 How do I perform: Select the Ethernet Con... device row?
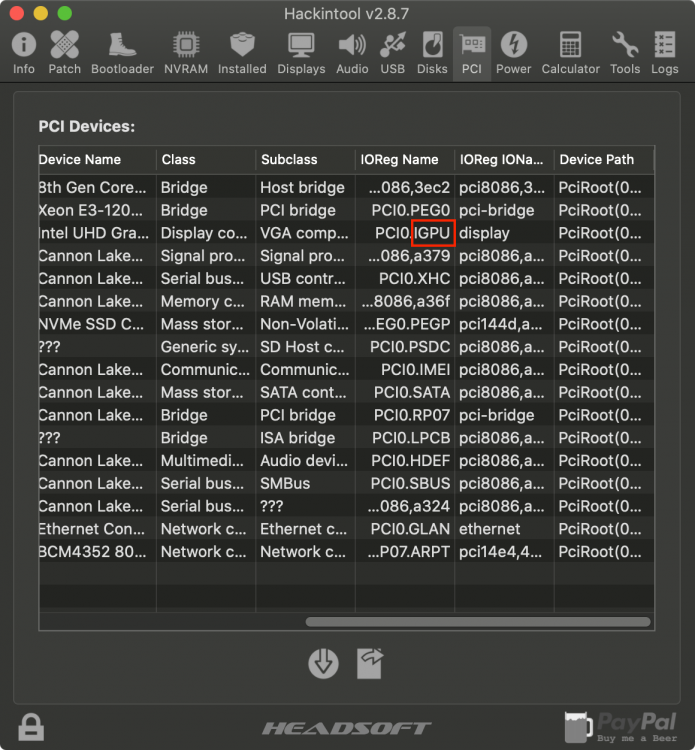click(x=346, y=529)
